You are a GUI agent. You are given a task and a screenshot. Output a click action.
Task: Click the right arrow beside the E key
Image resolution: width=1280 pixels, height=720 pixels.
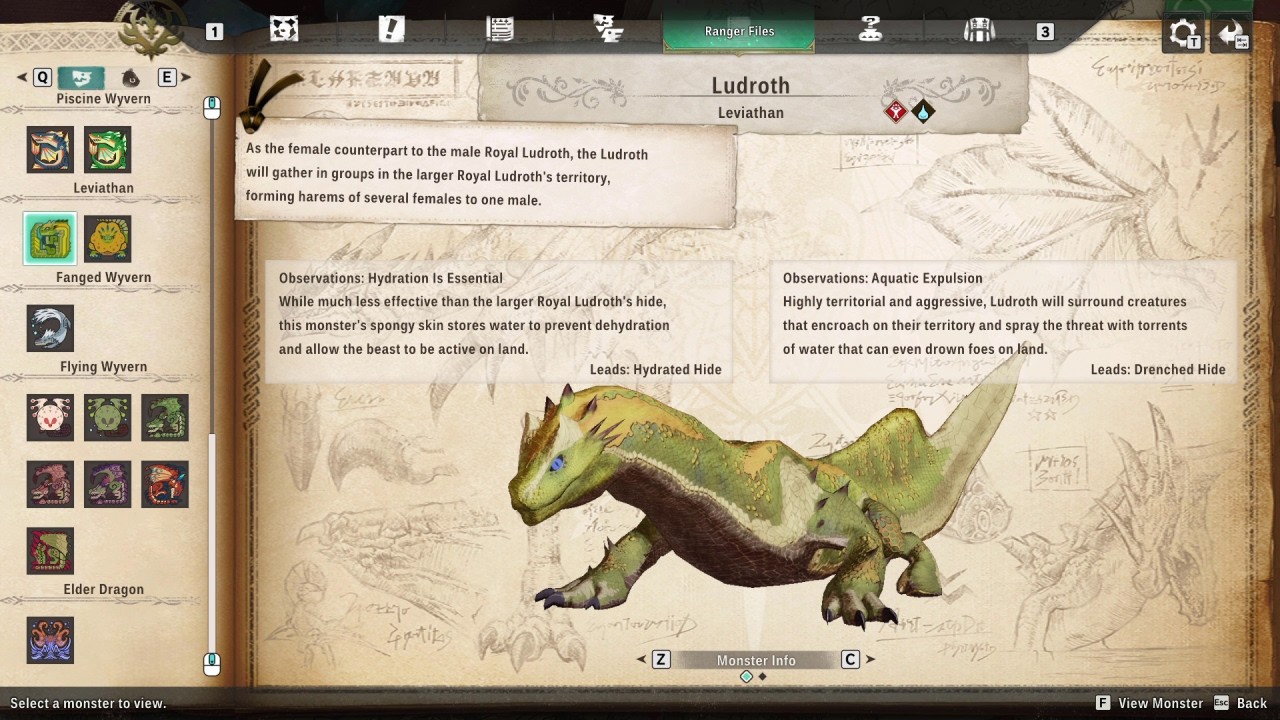click(186, 77)
